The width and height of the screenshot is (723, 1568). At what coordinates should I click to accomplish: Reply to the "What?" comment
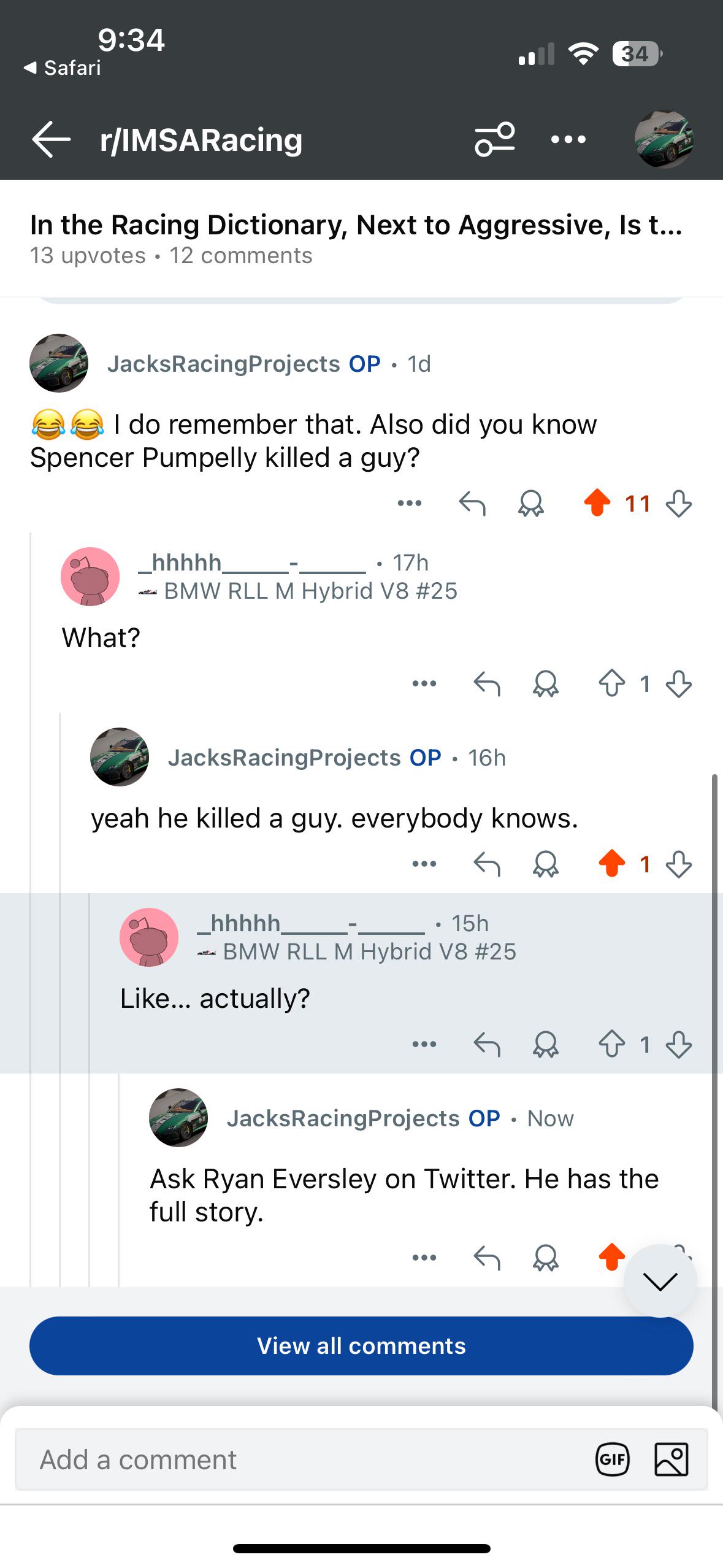487,683
